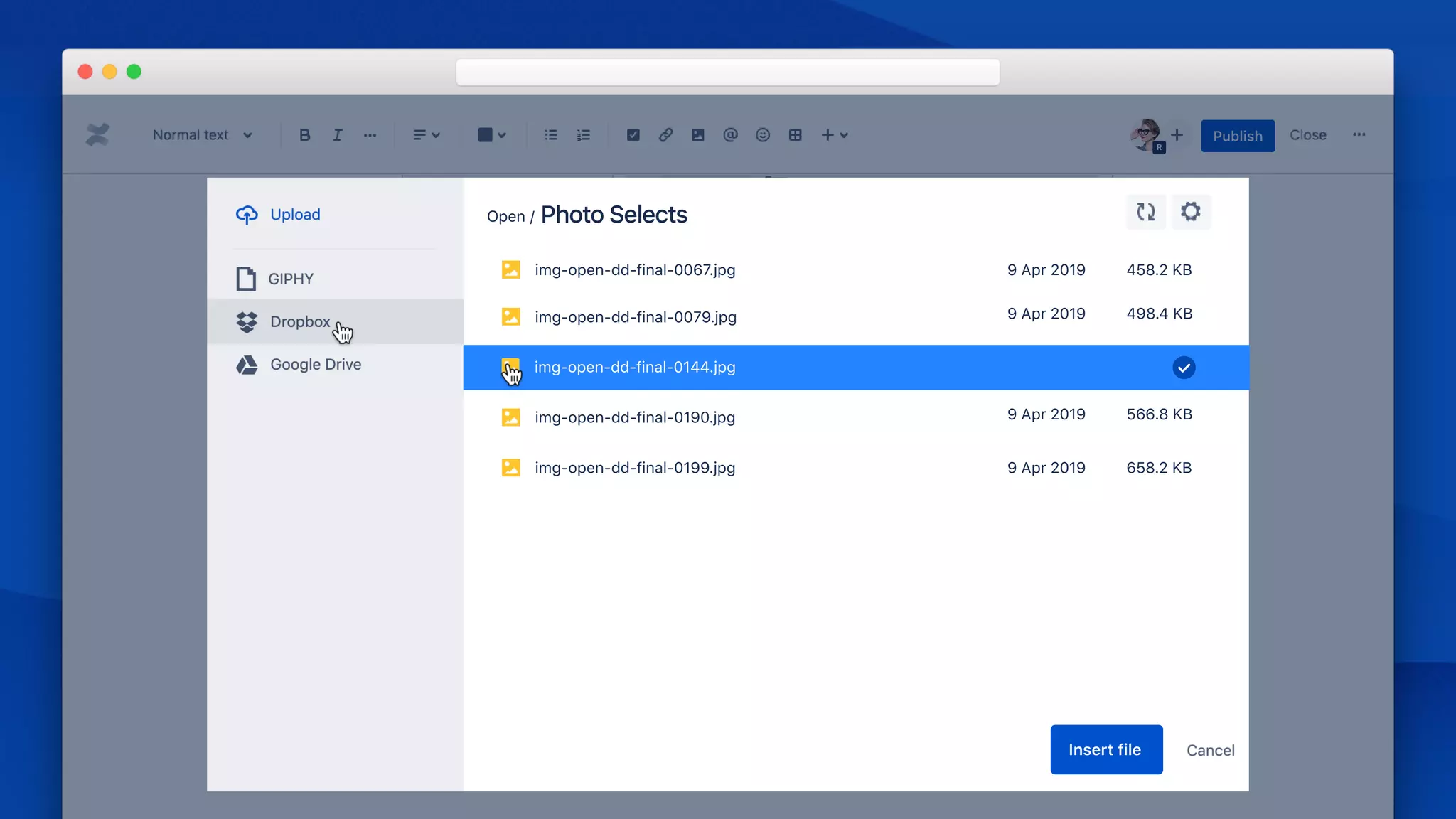Viewport: 1456px width, 819px height.
Task: Expand the insert plus dropdown
Action: click(835, 135)
